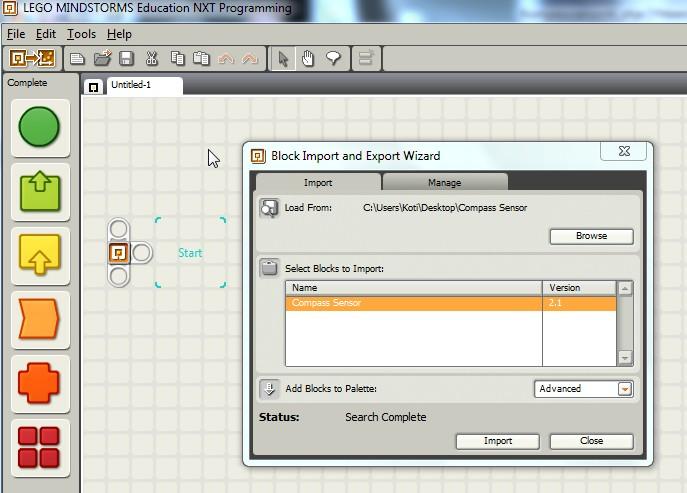Select the Untitled-1 program tab
The image size is (687, 493).
145,85
